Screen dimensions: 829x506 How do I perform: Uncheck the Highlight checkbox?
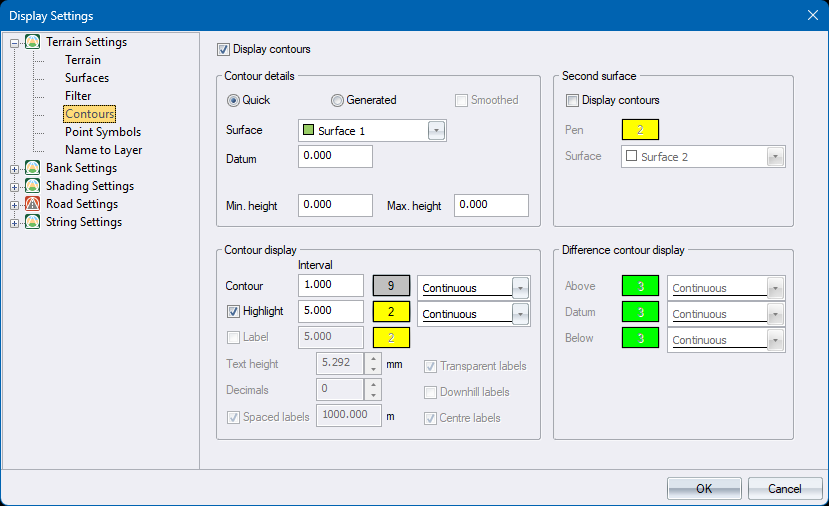(x=233, y=312)
